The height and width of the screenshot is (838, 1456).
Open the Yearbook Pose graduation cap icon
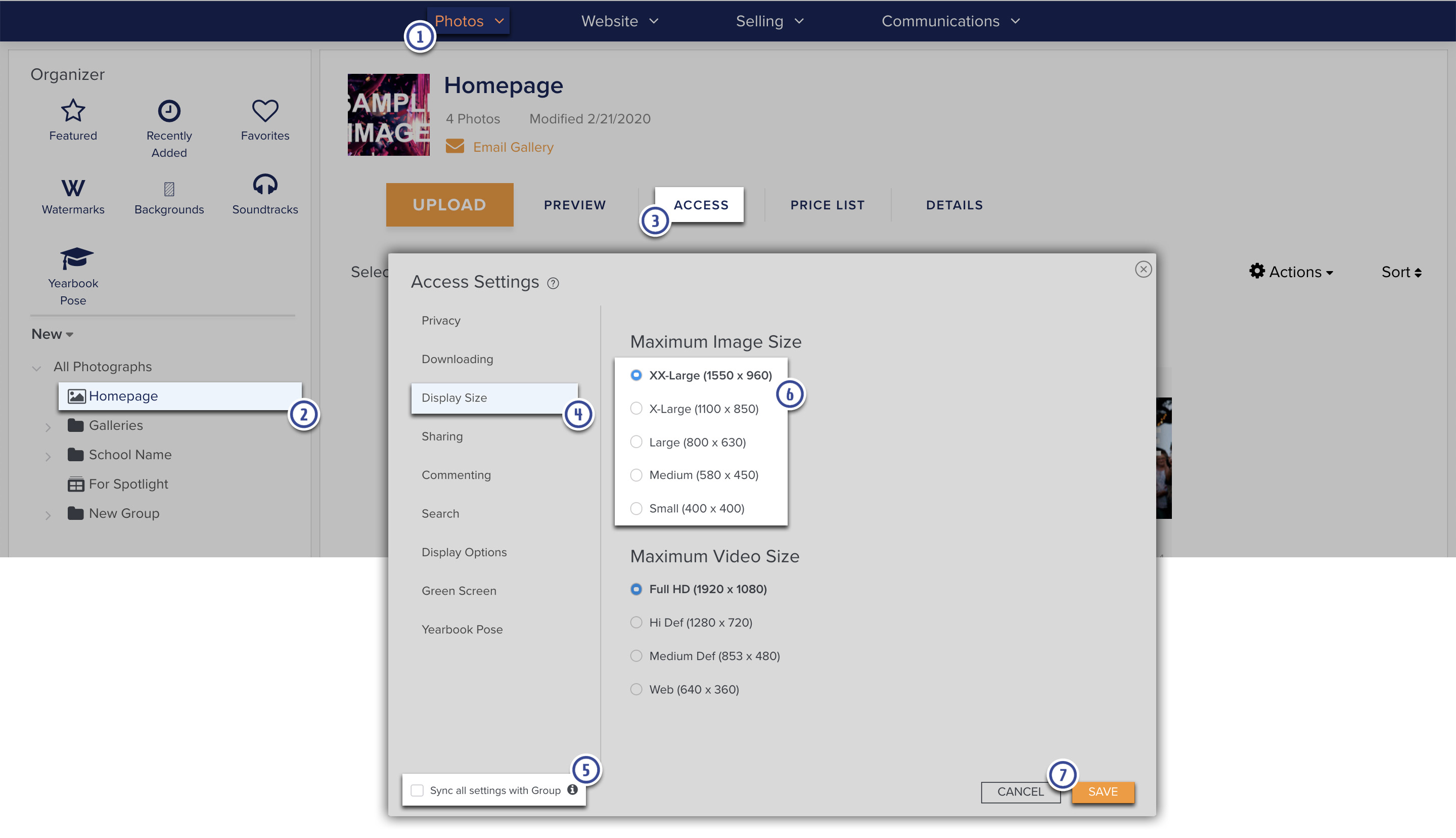[x=76, y=258]
